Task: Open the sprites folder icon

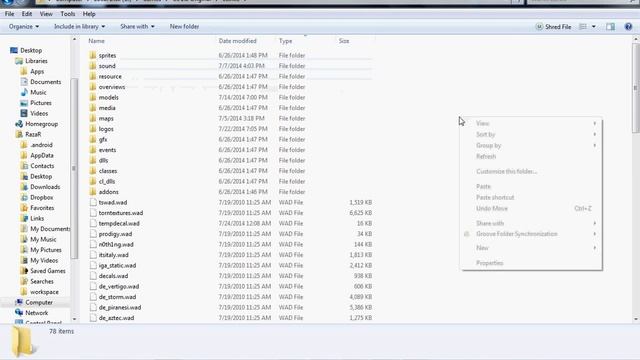Action: (x=93, y=55)
